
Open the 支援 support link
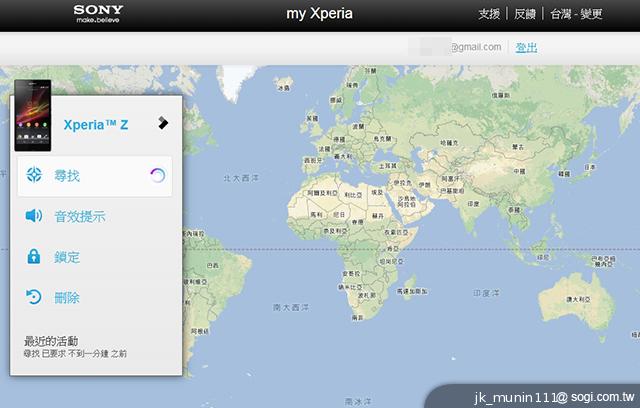click(489, 15)
